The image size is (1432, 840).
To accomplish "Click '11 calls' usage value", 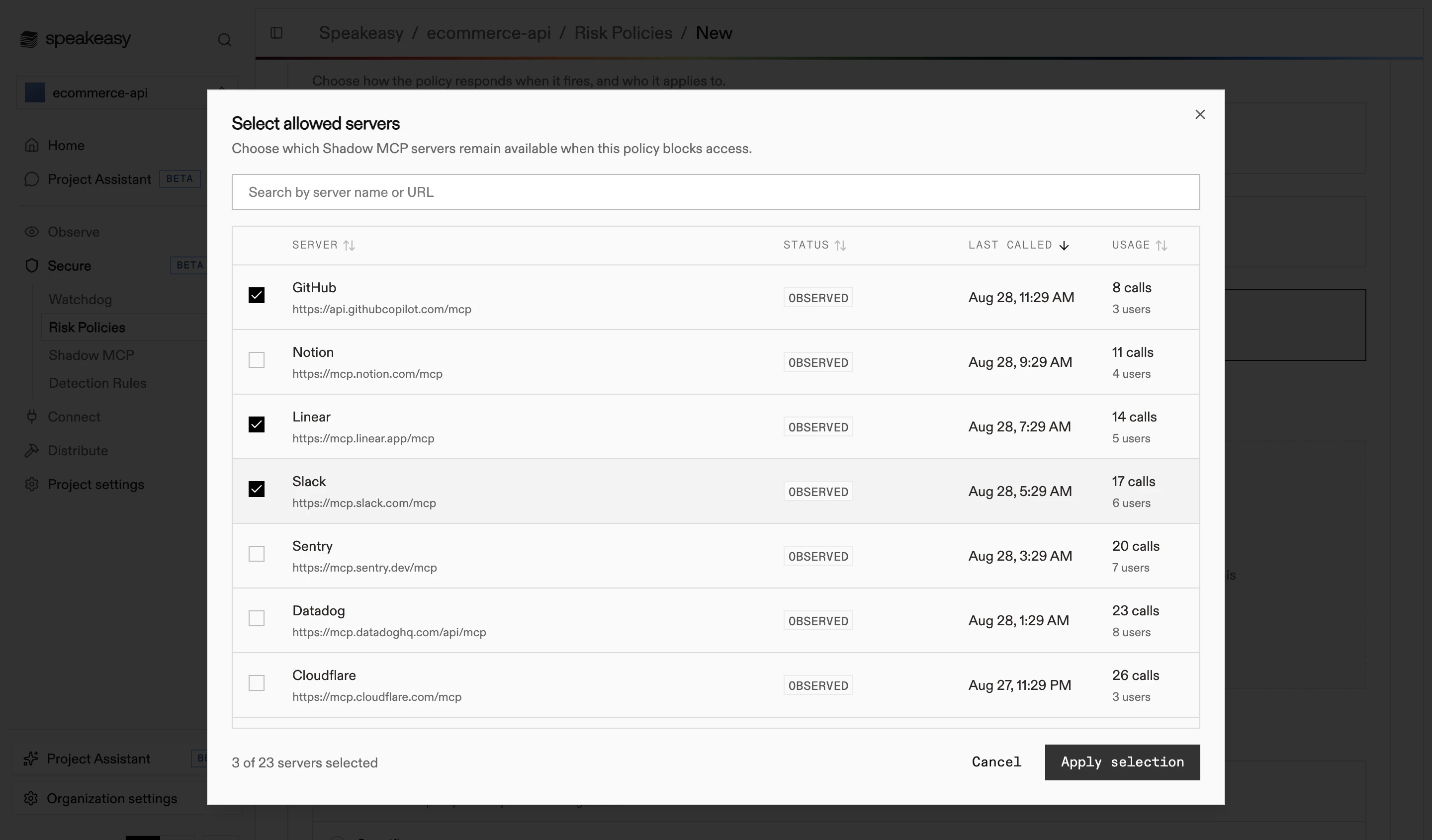I will [1133, 352].
